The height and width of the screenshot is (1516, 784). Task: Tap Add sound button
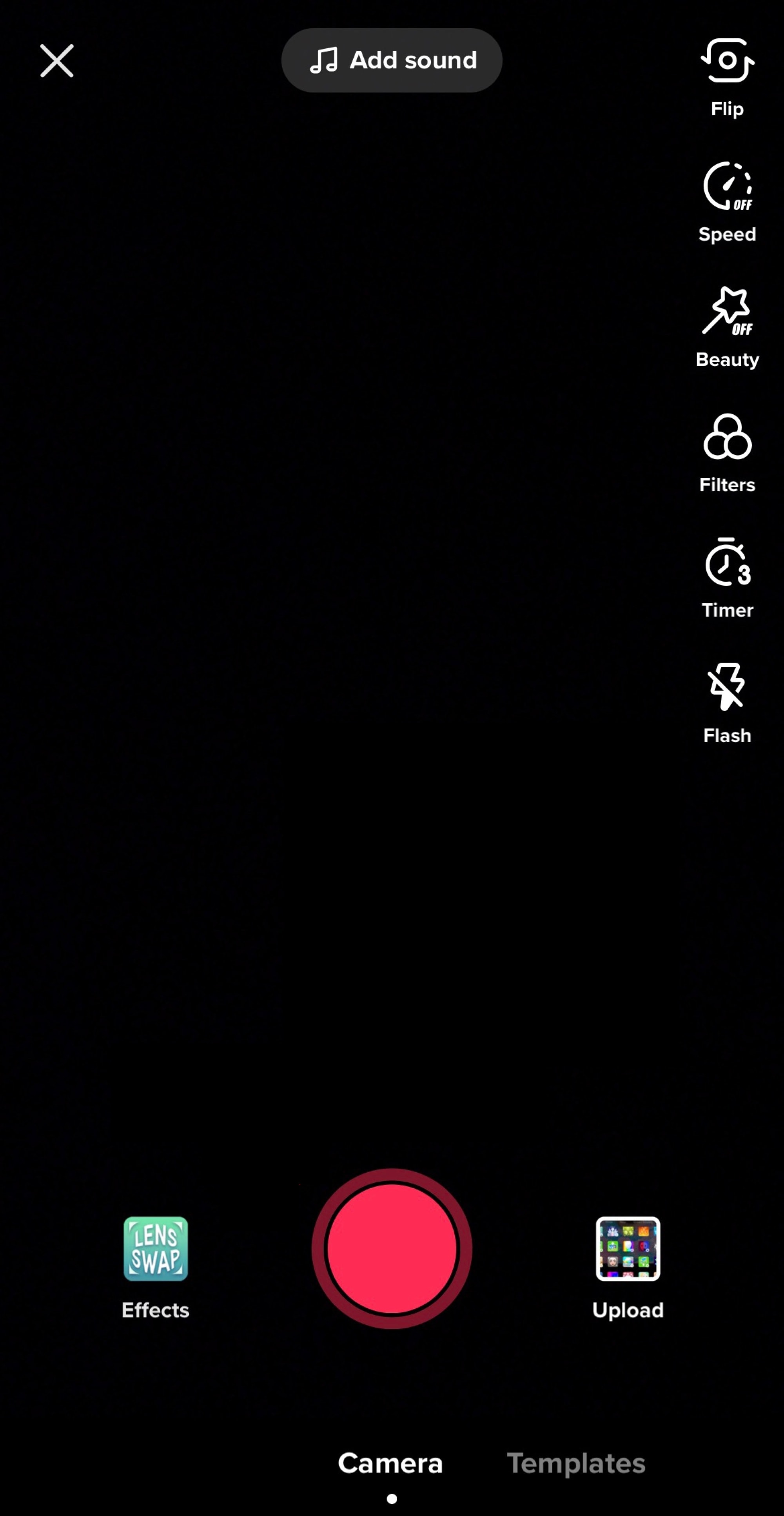coord(392,60)
